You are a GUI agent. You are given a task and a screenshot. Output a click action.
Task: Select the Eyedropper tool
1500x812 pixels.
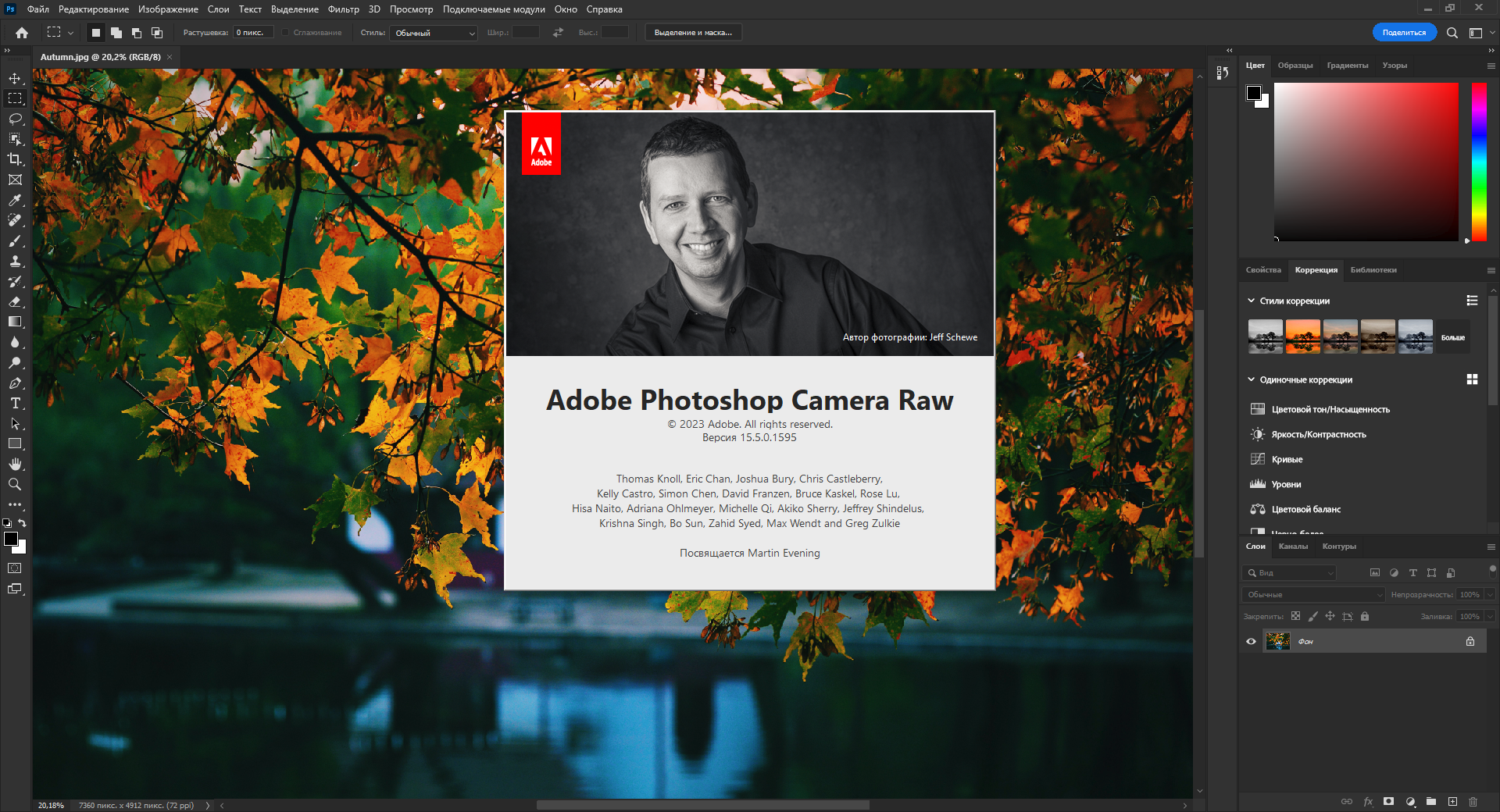coord(15,200)
